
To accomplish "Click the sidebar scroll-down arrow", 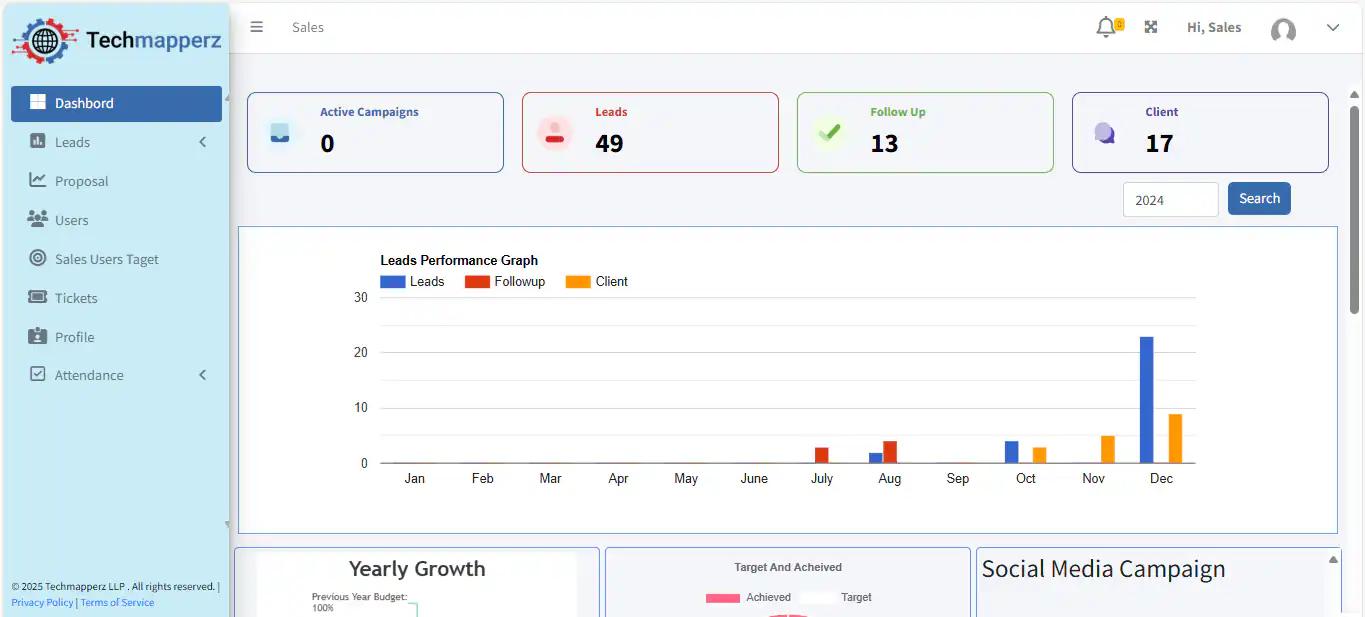I will pyautogui.click(x=227, y=524).
